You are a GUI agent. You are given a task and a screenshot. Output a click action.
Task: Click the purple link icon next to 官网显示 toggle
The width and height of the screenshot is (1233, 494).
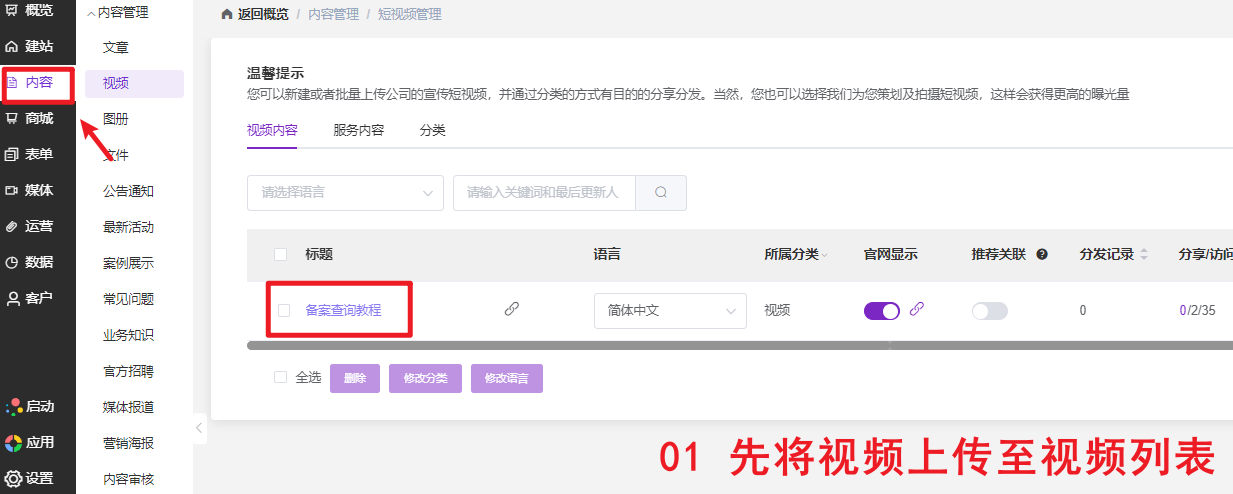coord(917,309)
